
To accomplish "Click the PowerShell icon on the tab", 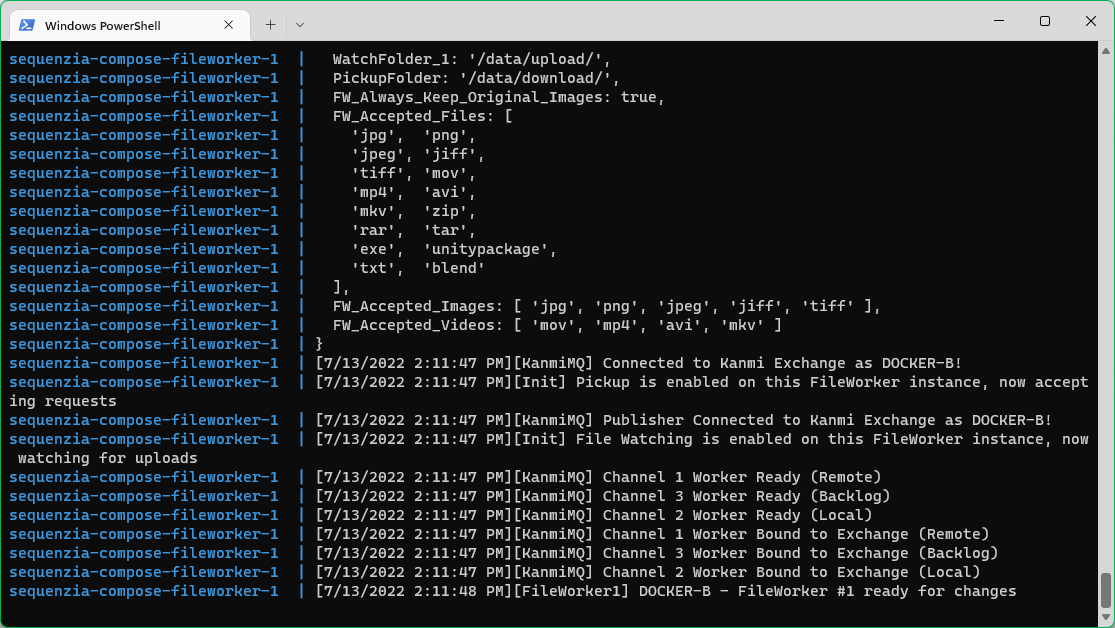I will click(x=27, y=25).
